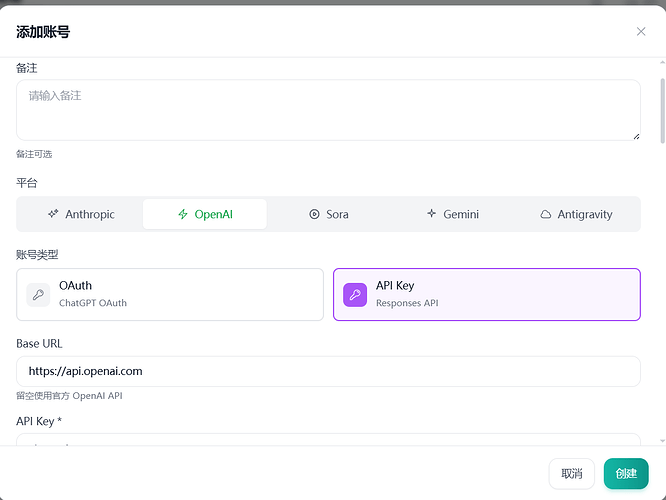The height and width of the screenshot is (500, 666).
Task: Choose the API Key account type card
Action: (x=487, y=294)
